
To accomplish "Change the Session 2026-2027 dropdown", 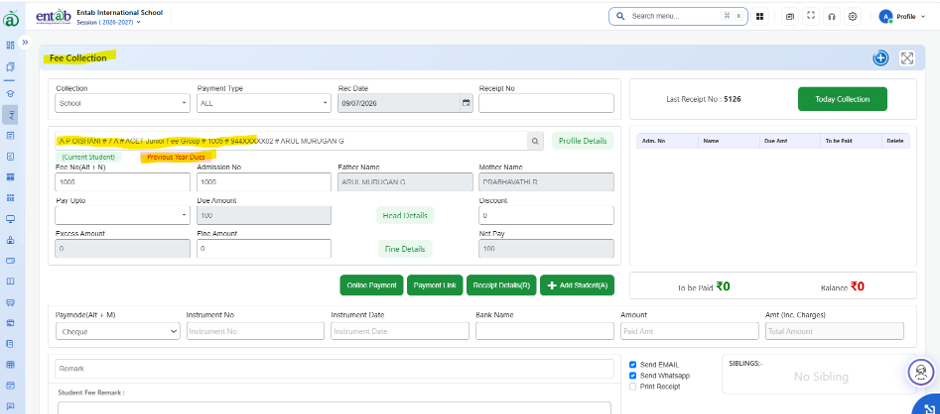I will [x=109, y=22].
